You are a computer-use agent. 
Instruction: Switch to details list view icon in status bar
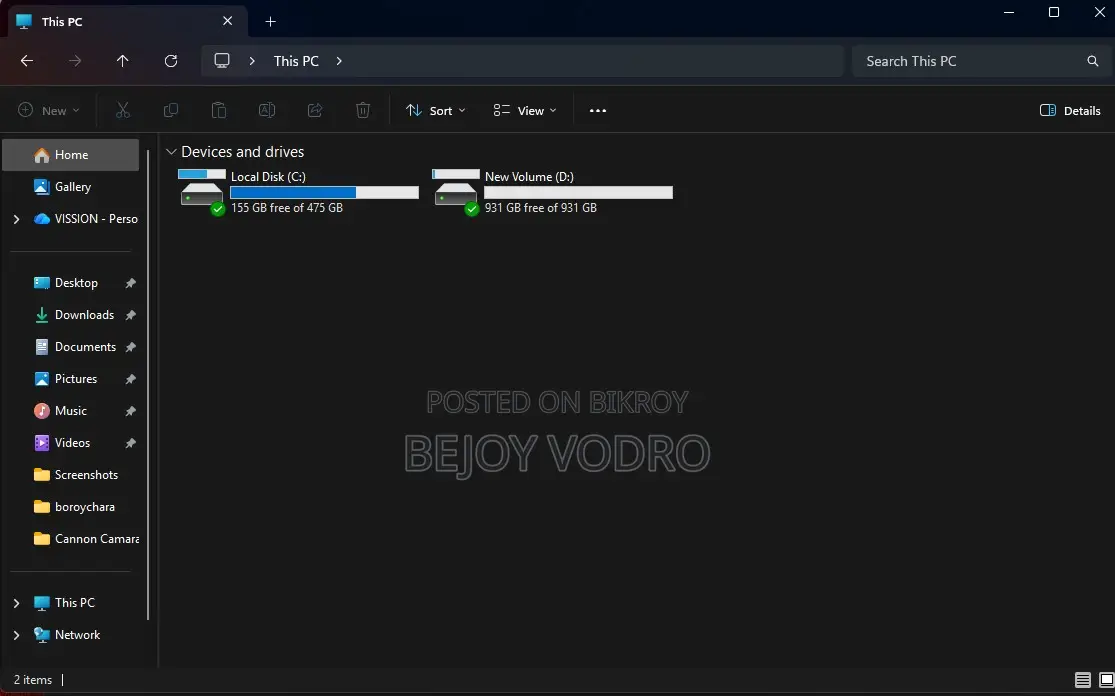click(x=1082, y=680)
